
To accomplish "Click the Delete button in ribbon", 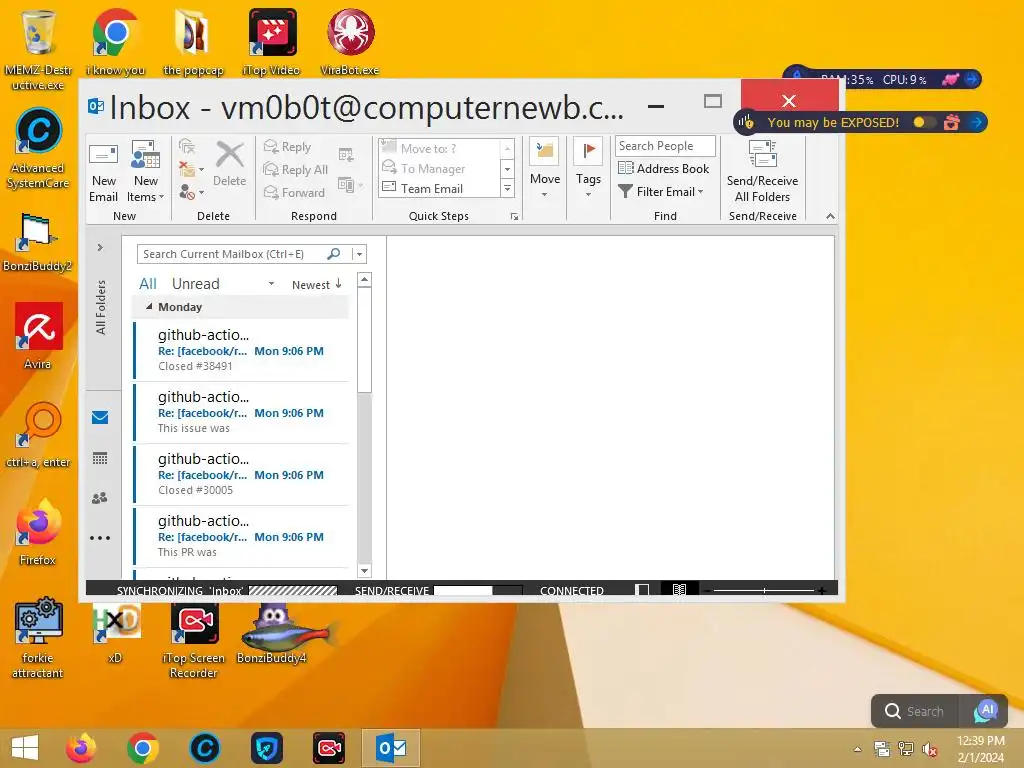I will coord(229,165).
